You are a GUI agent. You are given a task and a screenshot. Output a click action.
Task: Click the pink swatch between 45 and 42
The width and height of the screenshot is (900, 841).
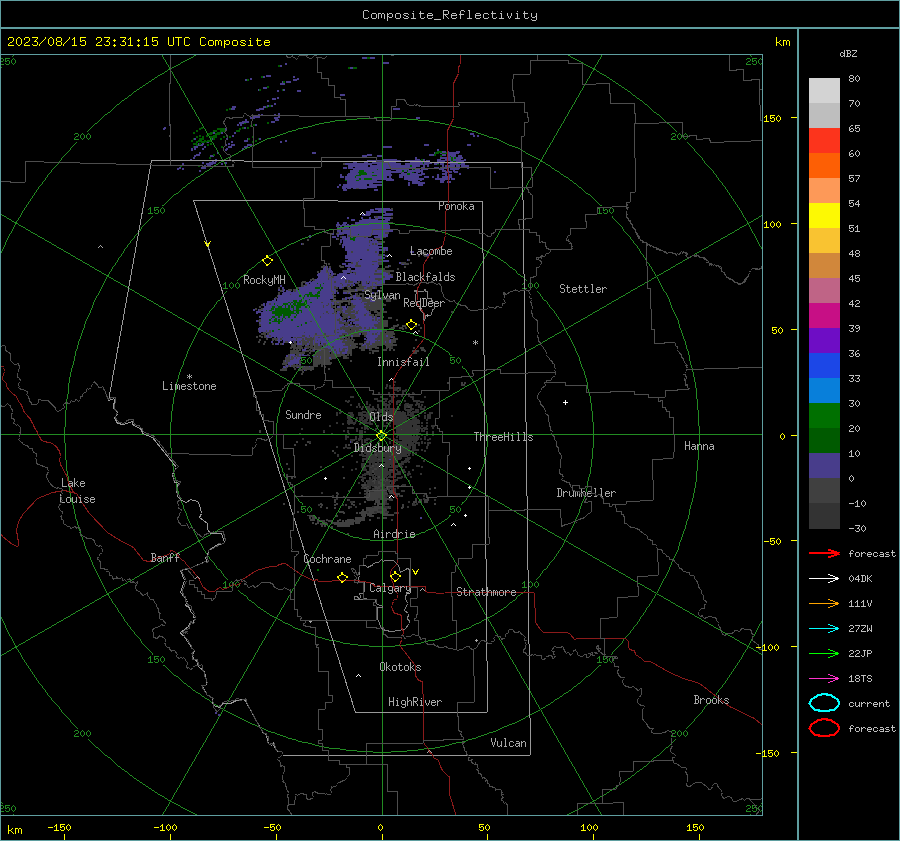coord(824,291)
